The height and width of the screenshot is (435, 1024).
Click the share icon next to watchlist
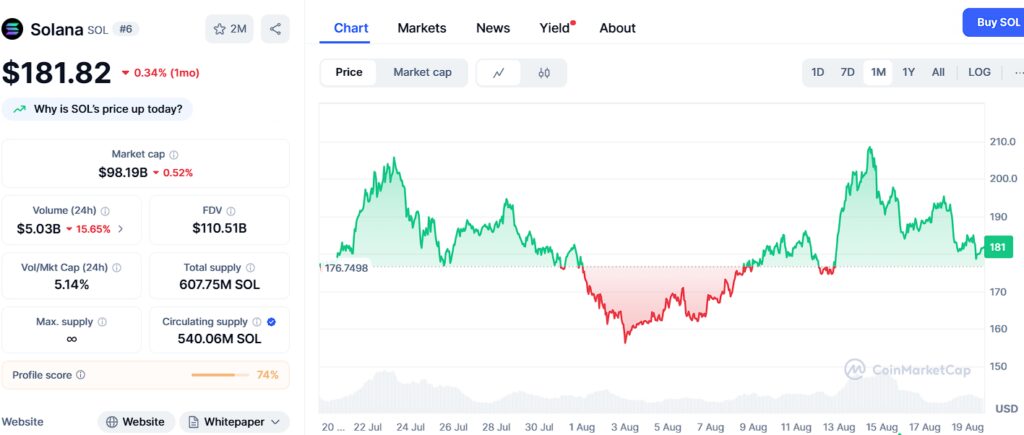click(x=275, y=29)
